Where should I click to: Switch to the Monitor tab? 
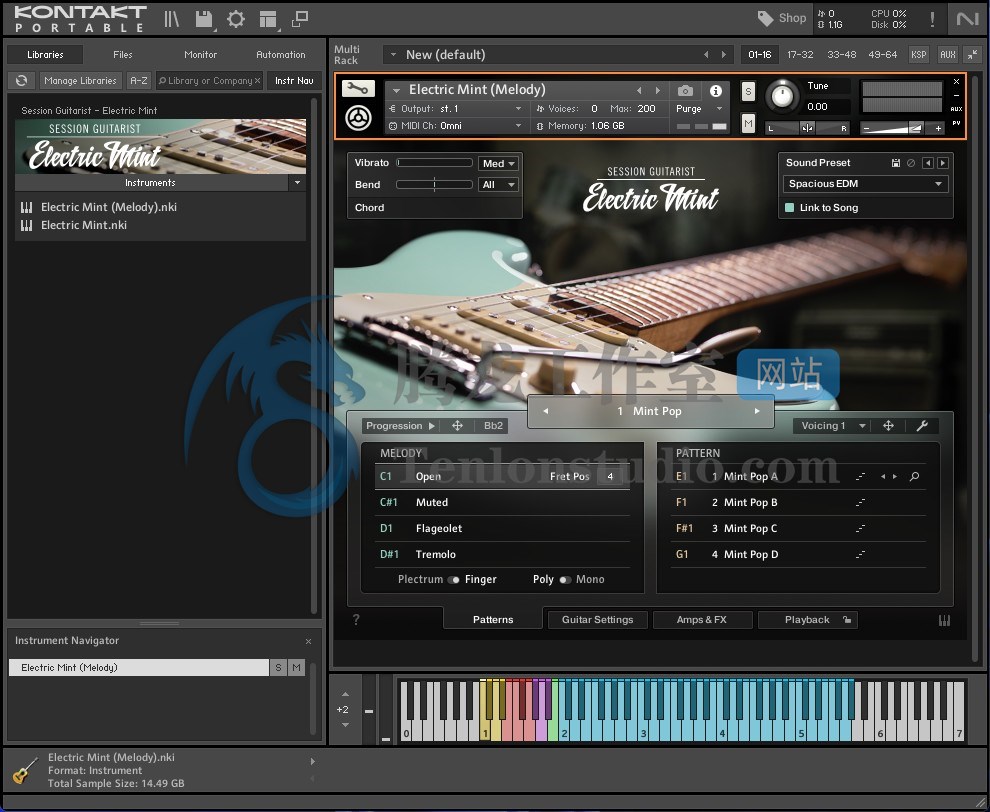click(x=200, y=55)
